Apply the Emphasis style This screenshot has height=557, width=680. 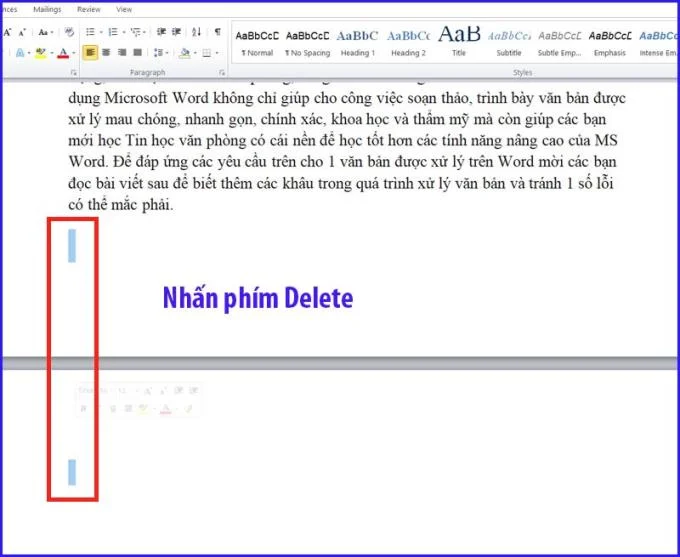[x=610, y=42]
